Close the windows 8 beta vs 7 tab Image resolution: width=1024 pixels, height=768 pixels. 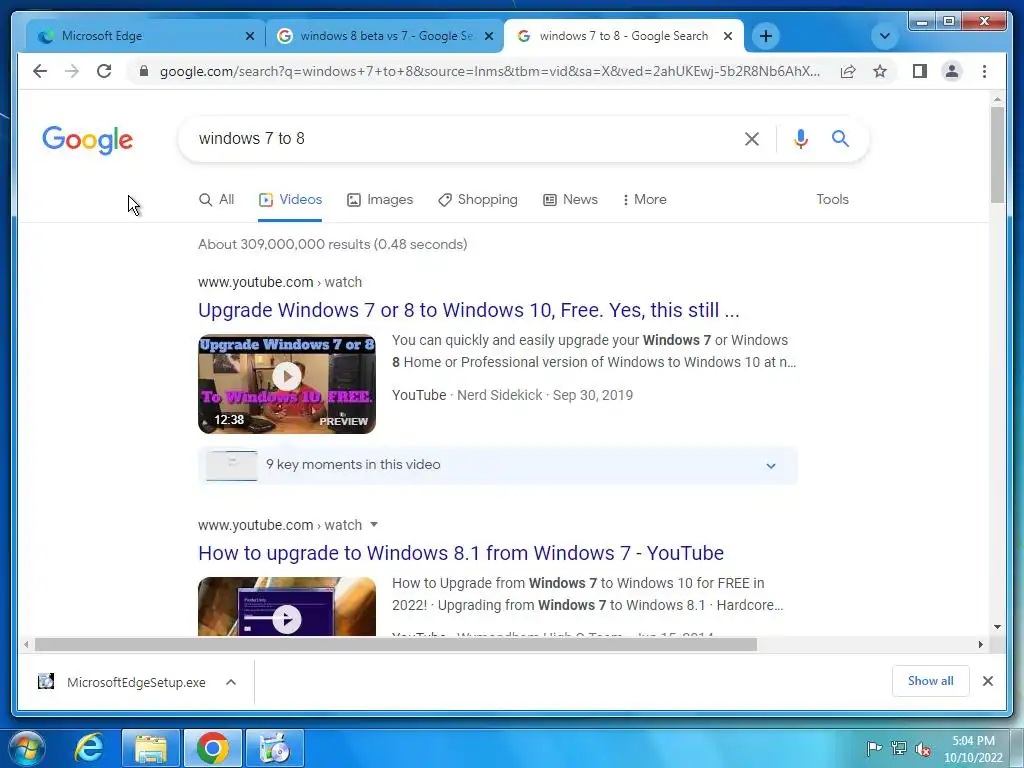click(x=488, y=36)
